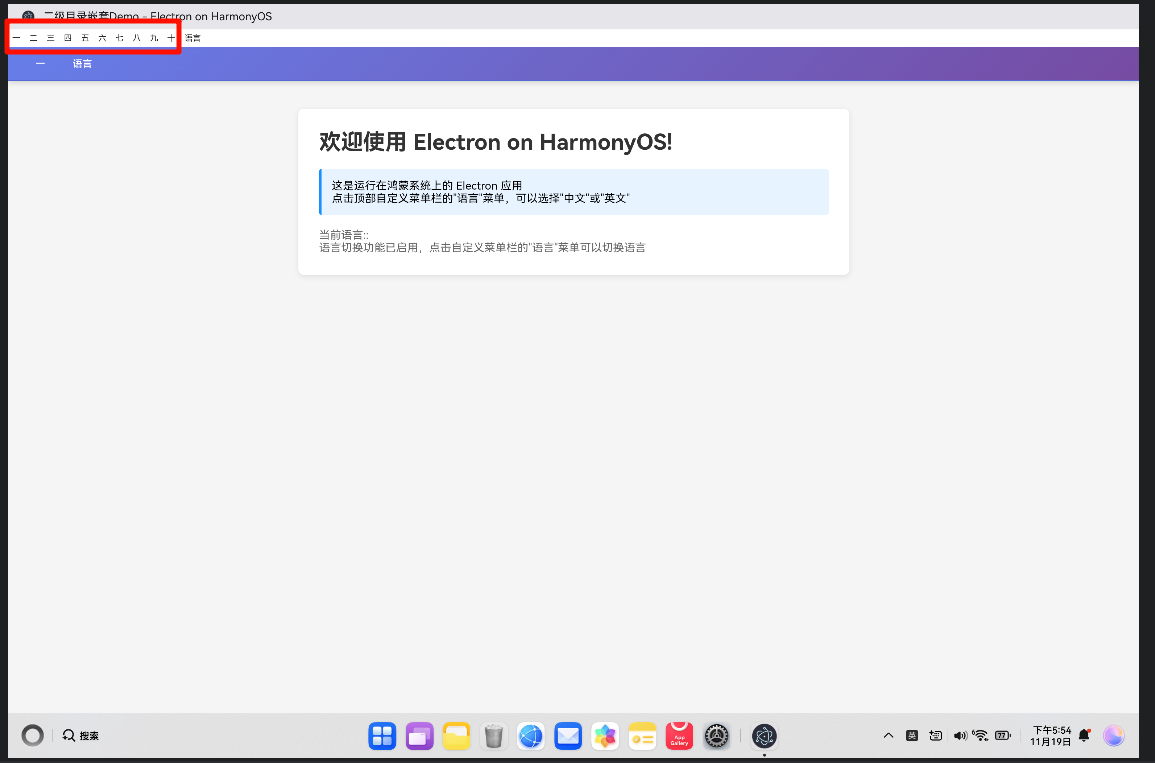This screenshot has width=1155, height=763.
Task: Open the colorful Gallery flower icon
Action: point(605,735)
